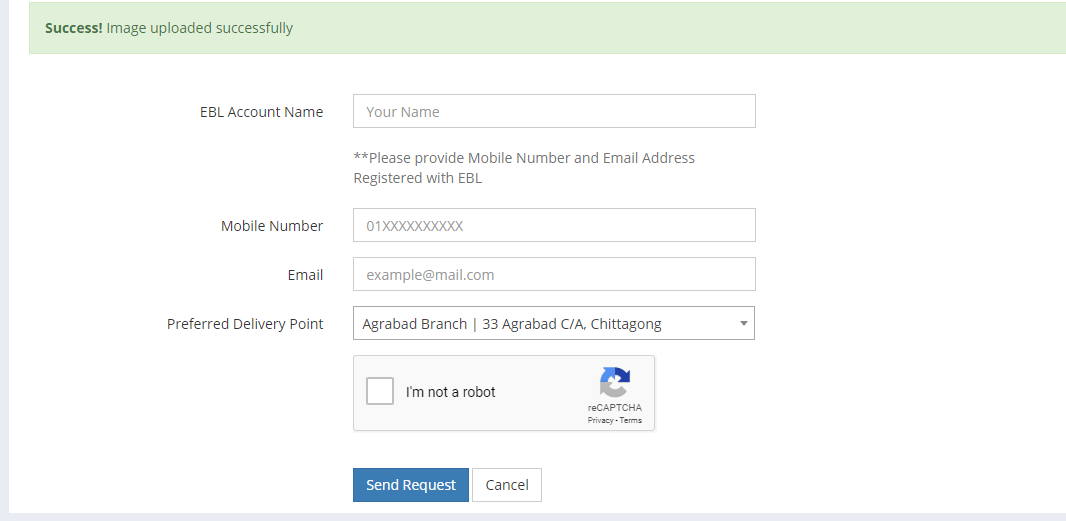Click the registered mobile and email note

coord(523,168)
